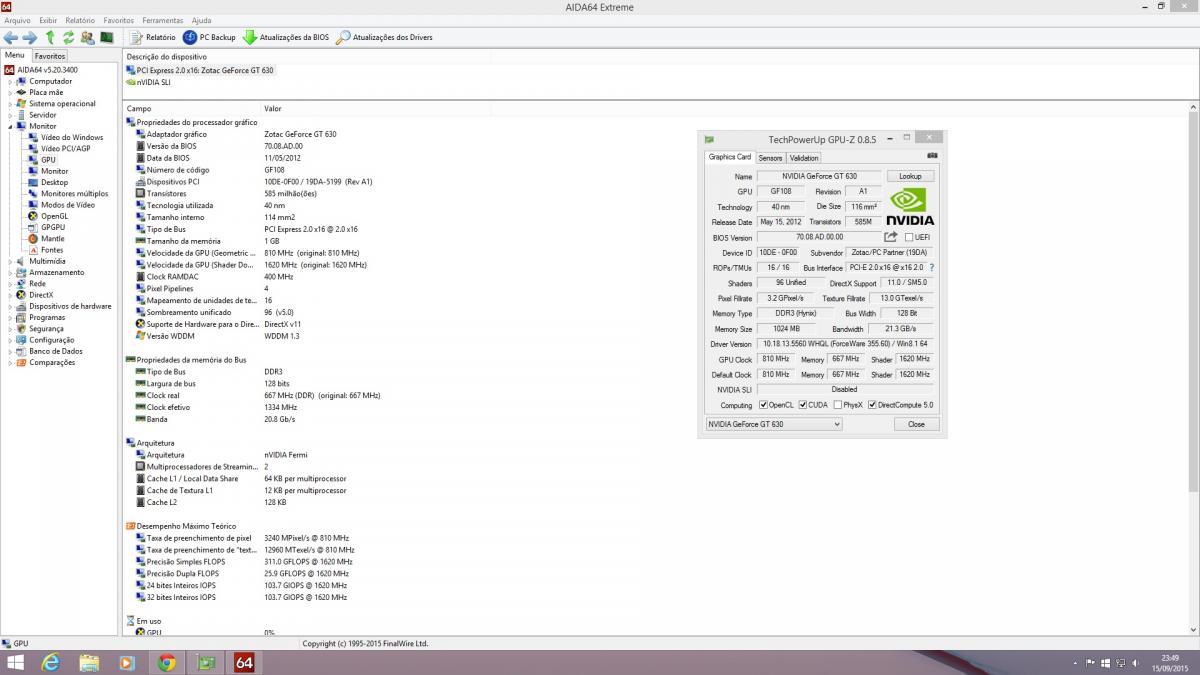Select Video do Windows tree item
Image resolution: width=1200 pixels, height=675 pixels.
[72, 138]
